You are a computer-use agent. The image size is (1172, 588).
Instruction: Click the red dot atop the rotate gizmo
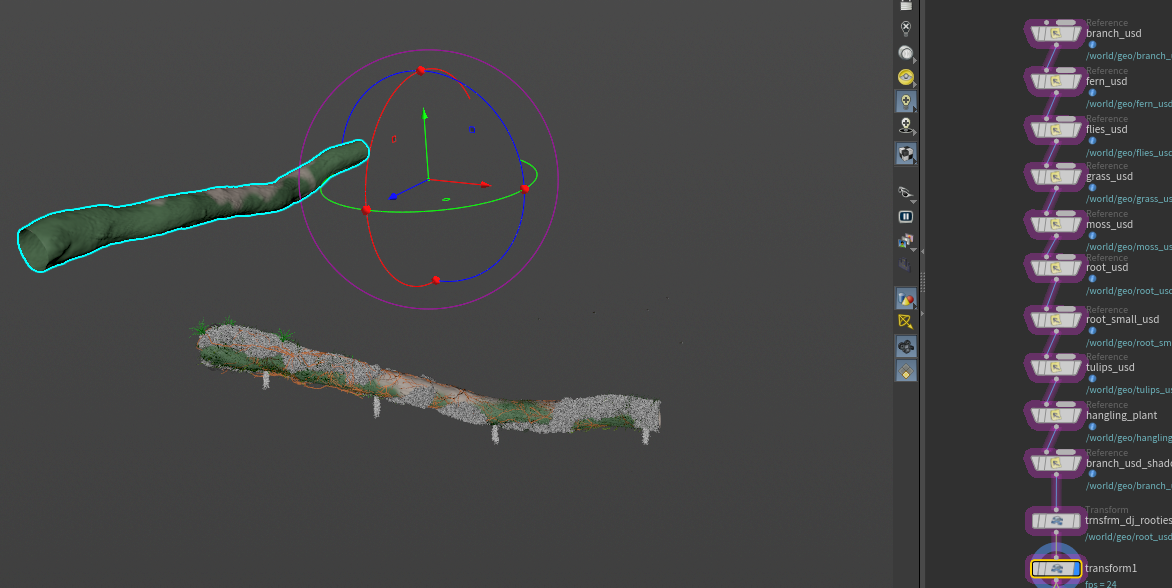point(420,71)
